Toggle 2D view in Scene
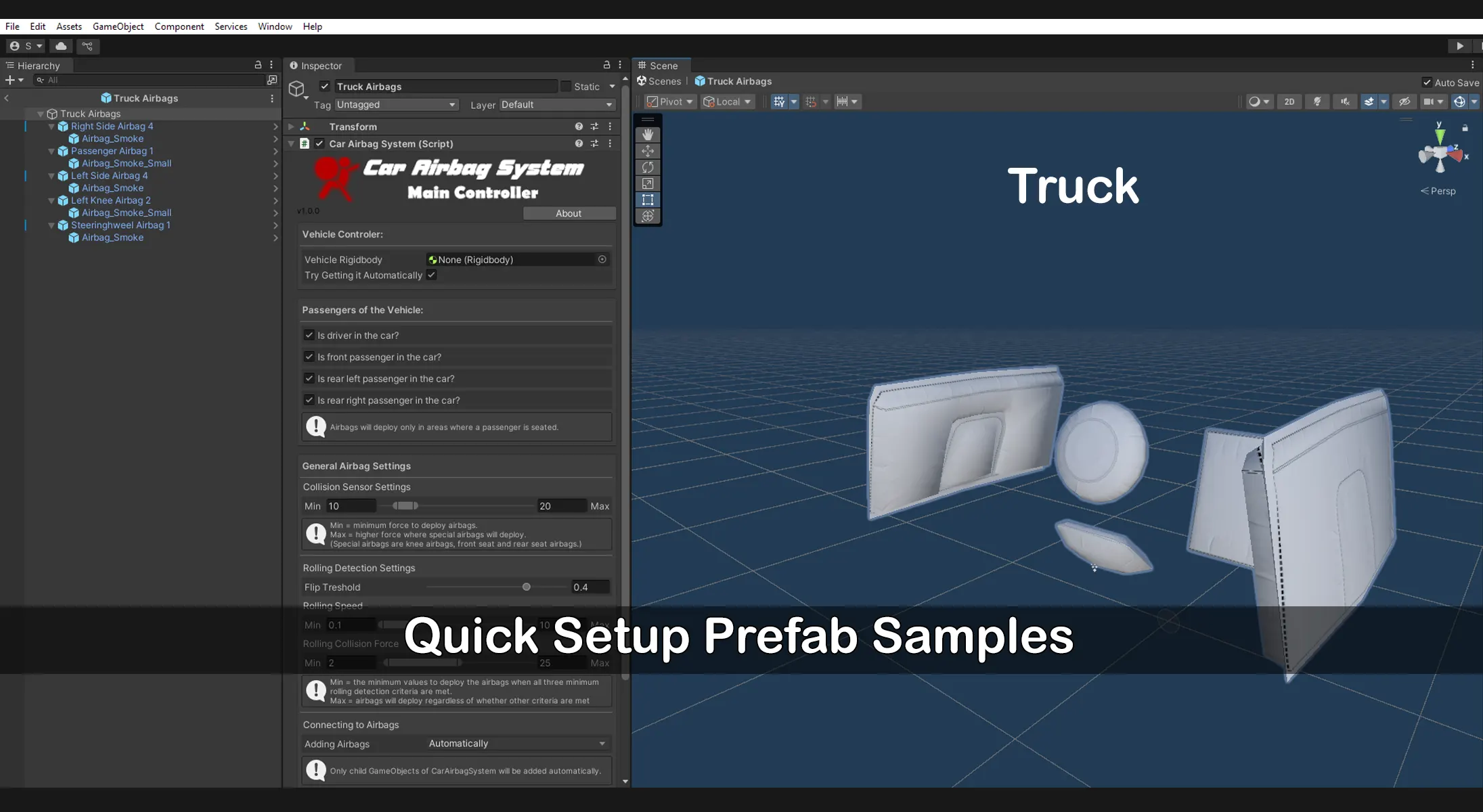This screenshot has width=1483, height=812. click(1289, 101)
